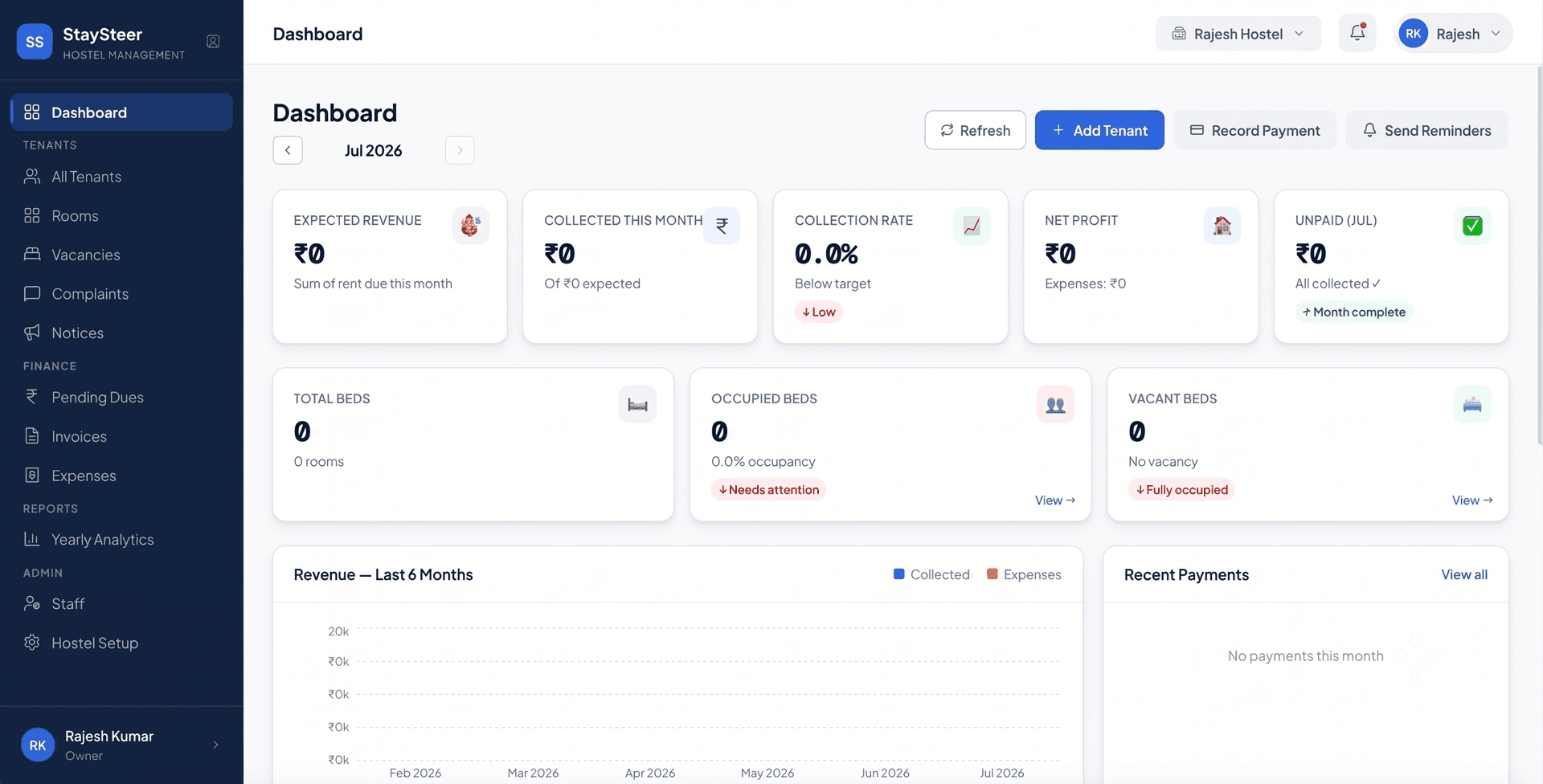Toggle the Collected legend series
The height and width of the screenshot is (784, 1543).
[x=931, y=574]
